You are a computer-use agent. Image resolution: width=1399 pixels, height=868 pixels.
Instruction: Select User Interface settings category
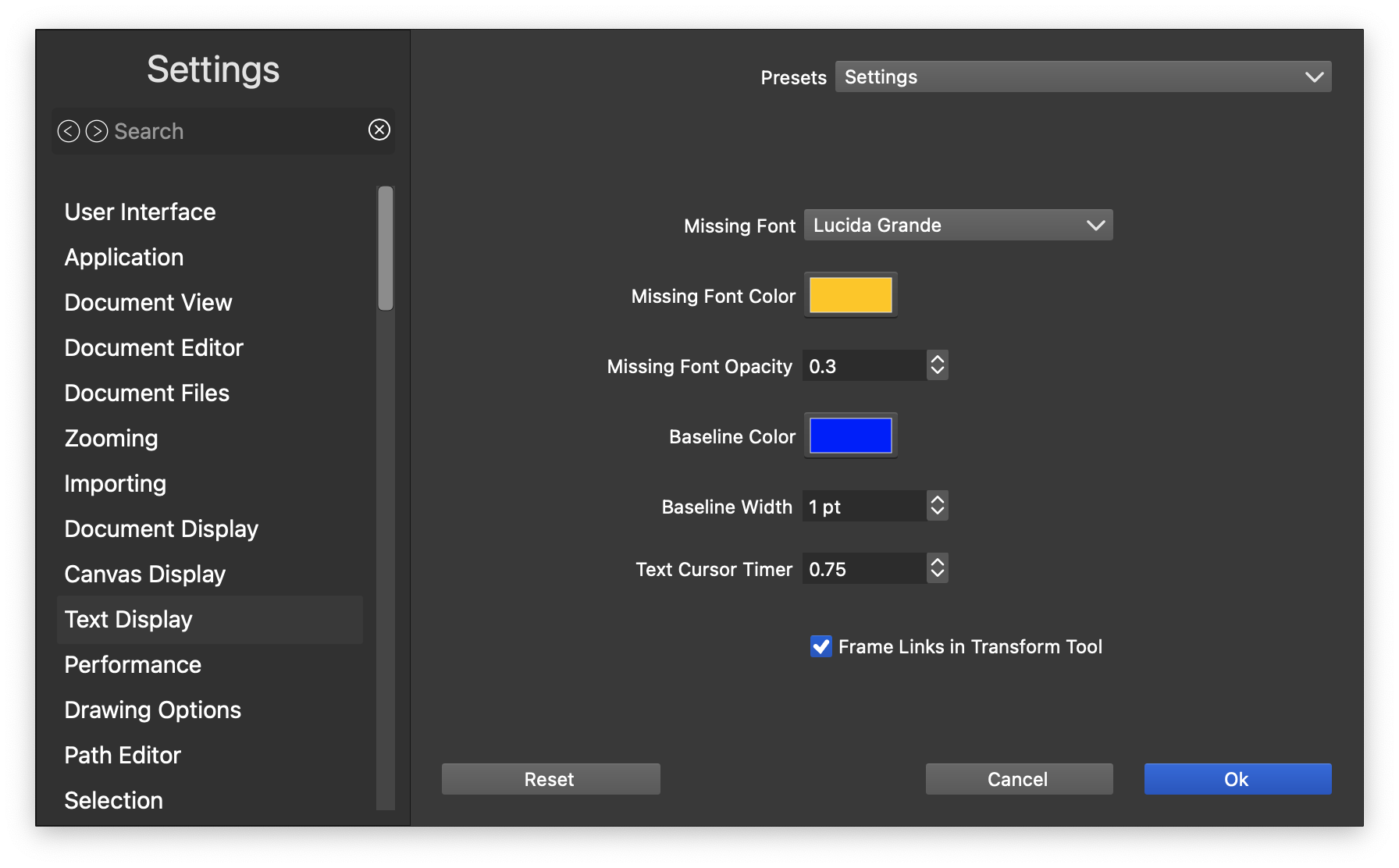[141, 212]
